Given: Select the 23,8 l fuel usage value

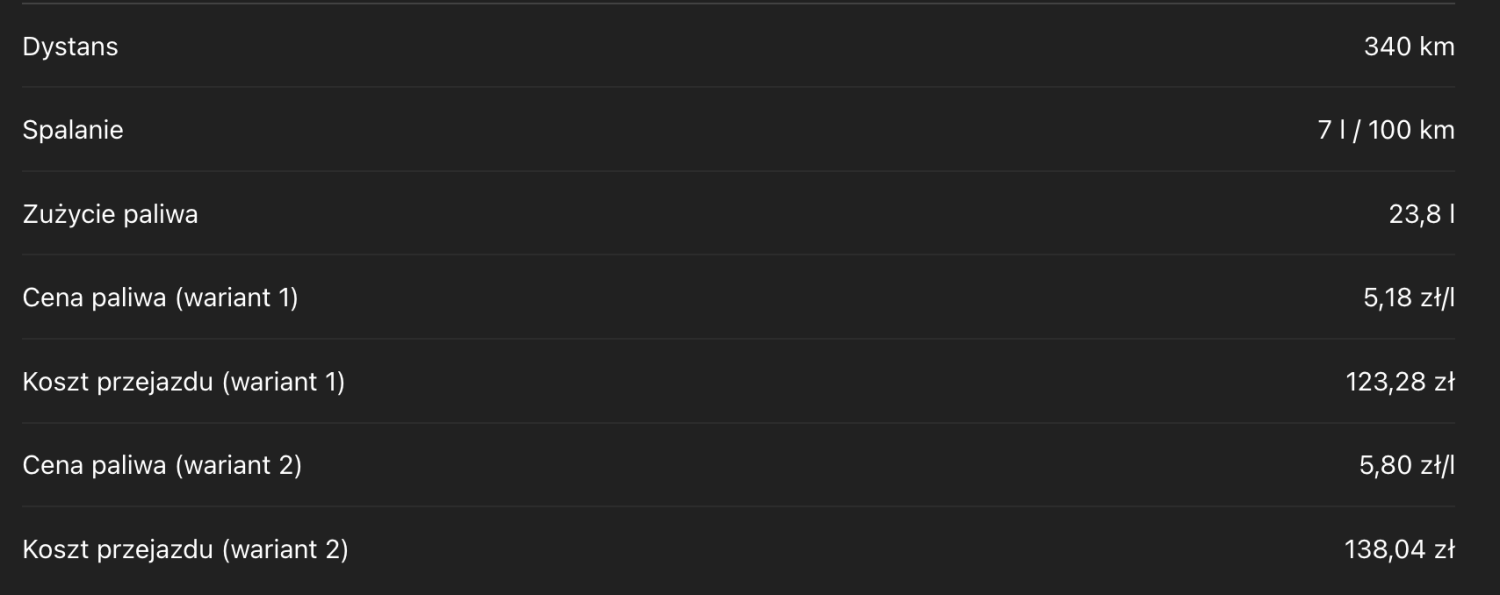Looking at the screenshot, I should tap(1421, 214).
